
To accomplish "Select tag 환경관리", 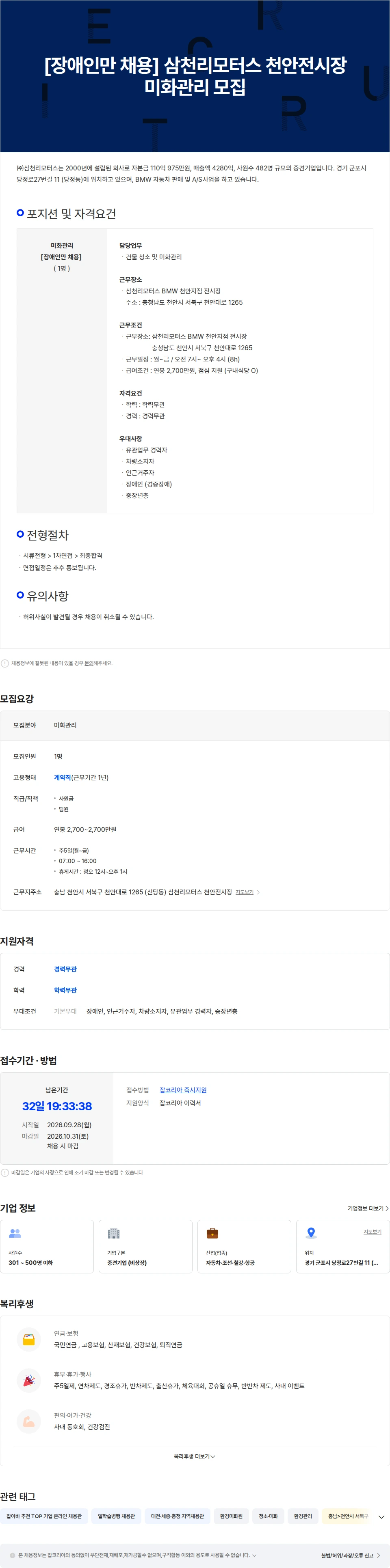I will pos(303,1516).
